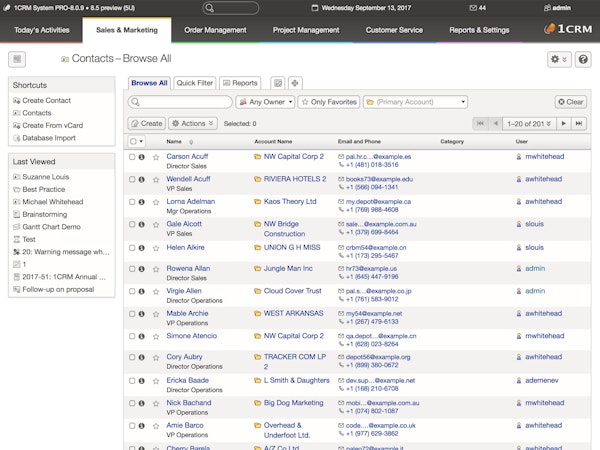
Task: Click the admin user icon in the top bar
Action: (x=547, y=8)
